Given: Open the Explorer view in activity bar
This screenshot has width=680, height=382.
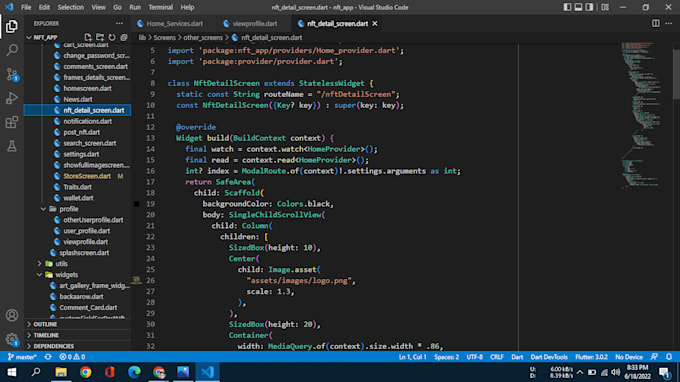Looking at the screenshot, I should (12, 26).
